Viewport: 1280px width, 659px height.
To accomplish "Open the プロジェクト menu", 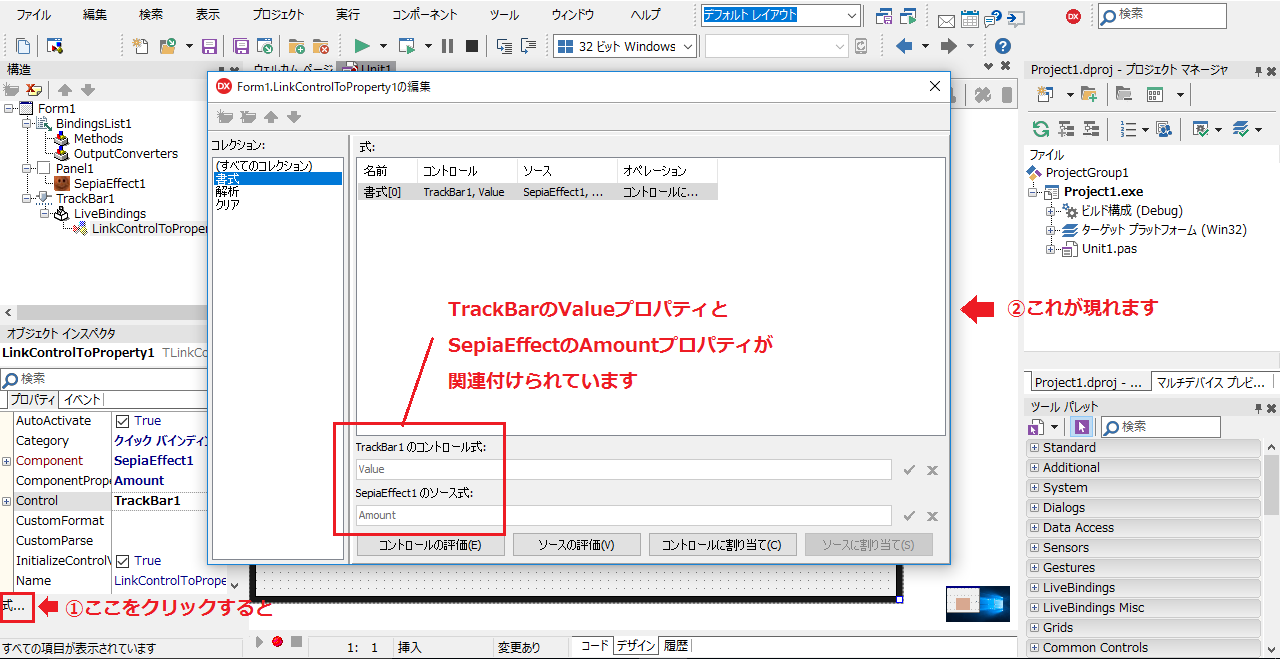I will [277, 14].
